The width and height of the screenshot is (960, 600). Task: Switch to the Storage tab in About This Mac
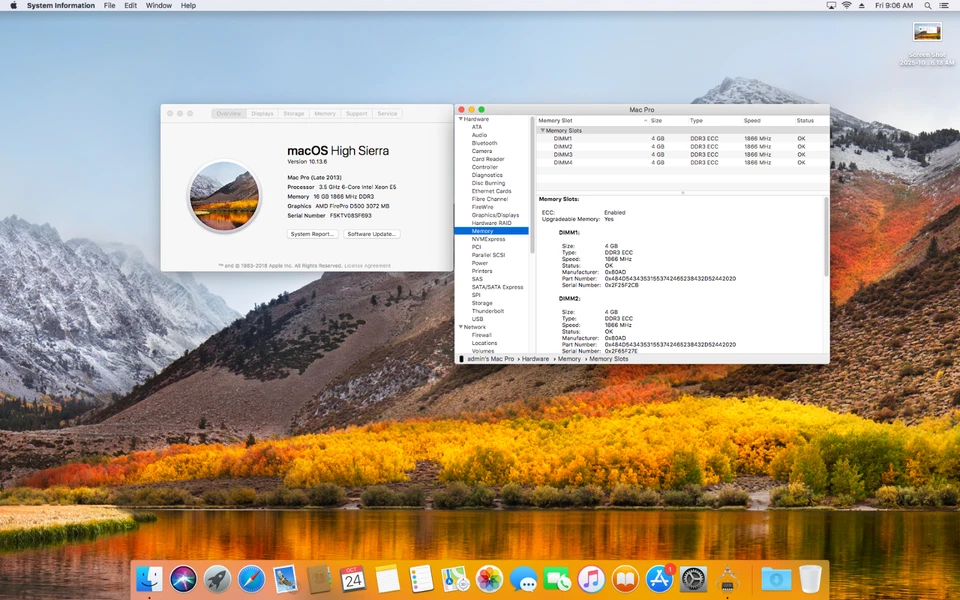[x=294, y=113]
